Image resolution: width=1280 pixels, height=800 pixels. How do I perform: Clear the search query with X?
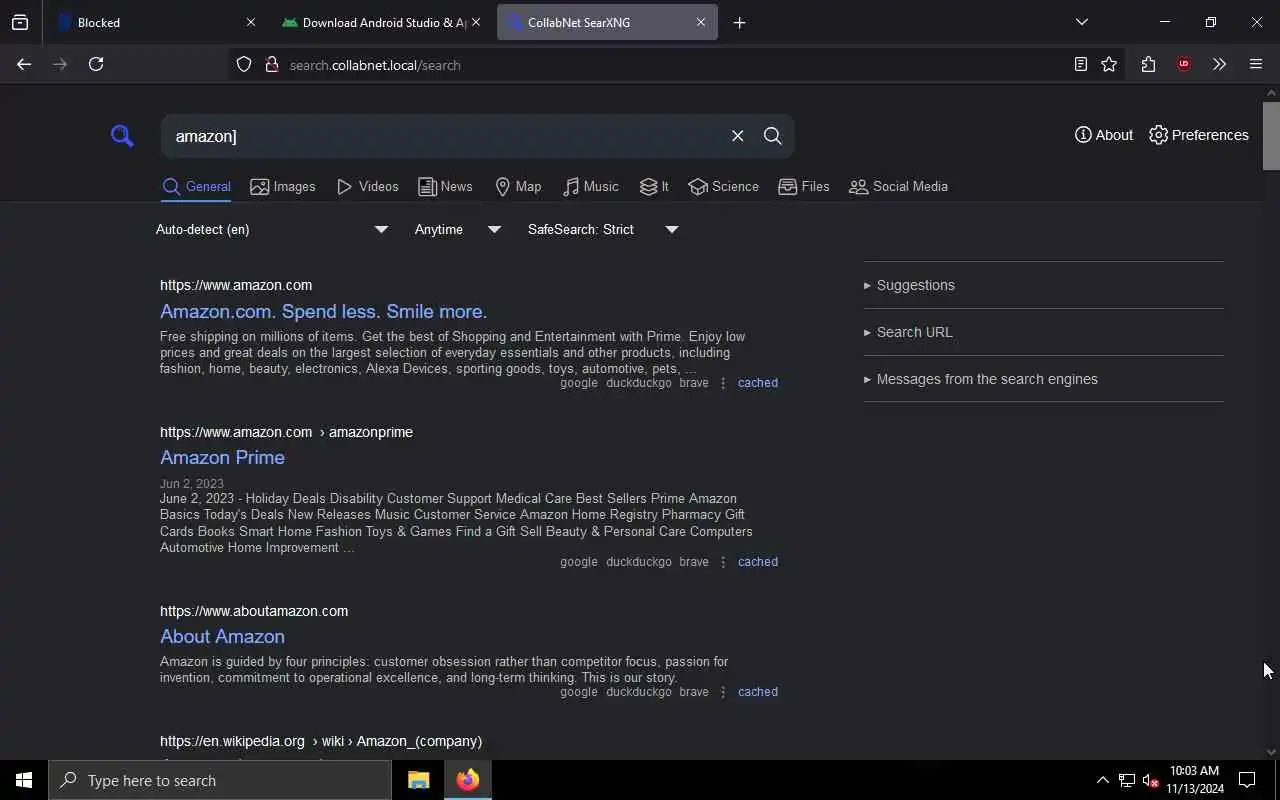[737, 136]
